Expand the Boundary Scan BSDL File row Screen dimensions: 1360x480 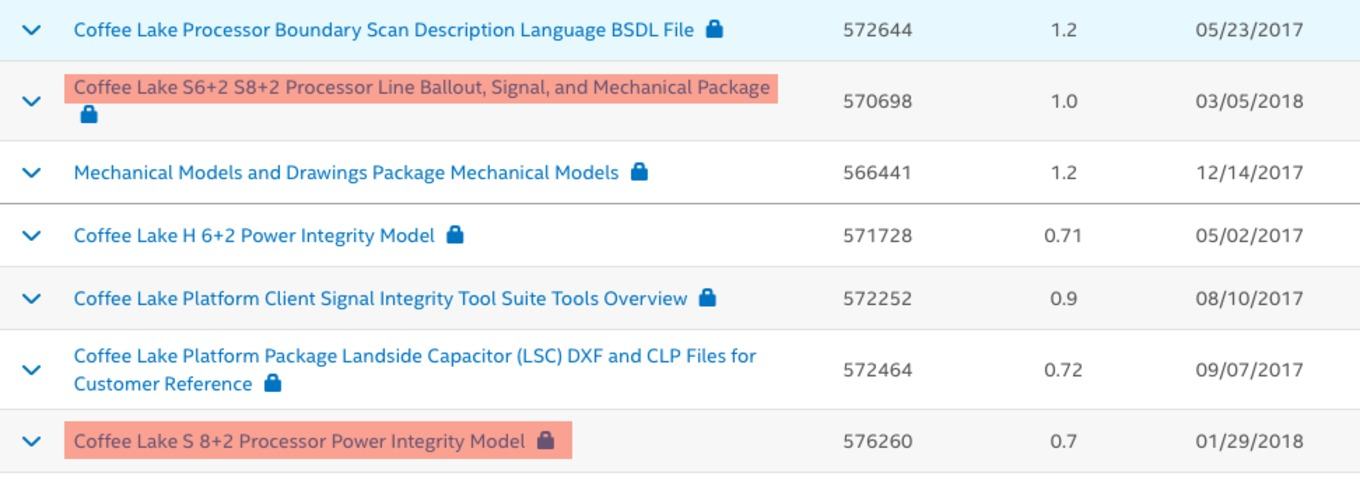coord(32,30)
